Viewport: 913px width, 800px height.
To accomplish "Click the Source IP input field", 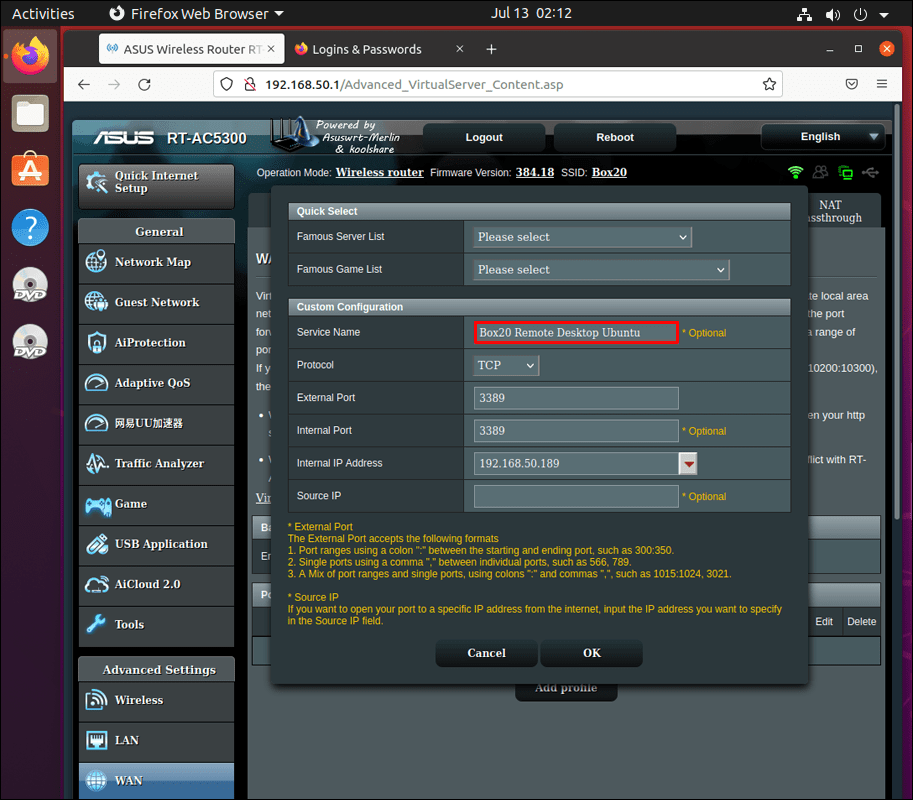I will [576, 496].
